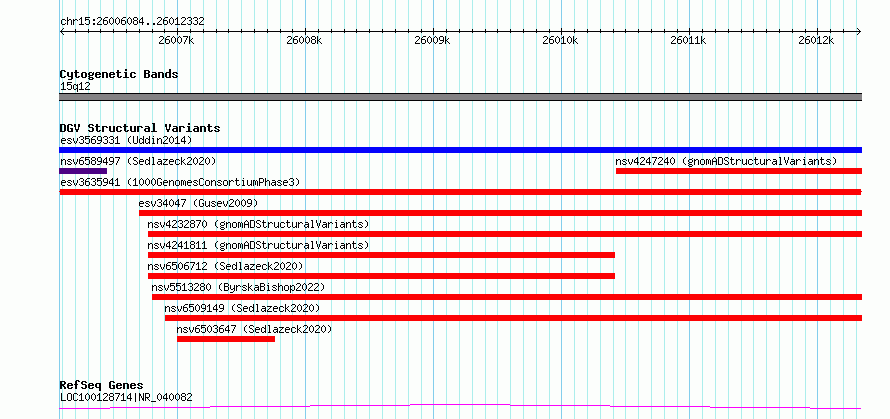Viewport: 890px width, 419px height.
Task: Click the LOC100128714|NR_040082 gene label
Action: tap(126, 397)
